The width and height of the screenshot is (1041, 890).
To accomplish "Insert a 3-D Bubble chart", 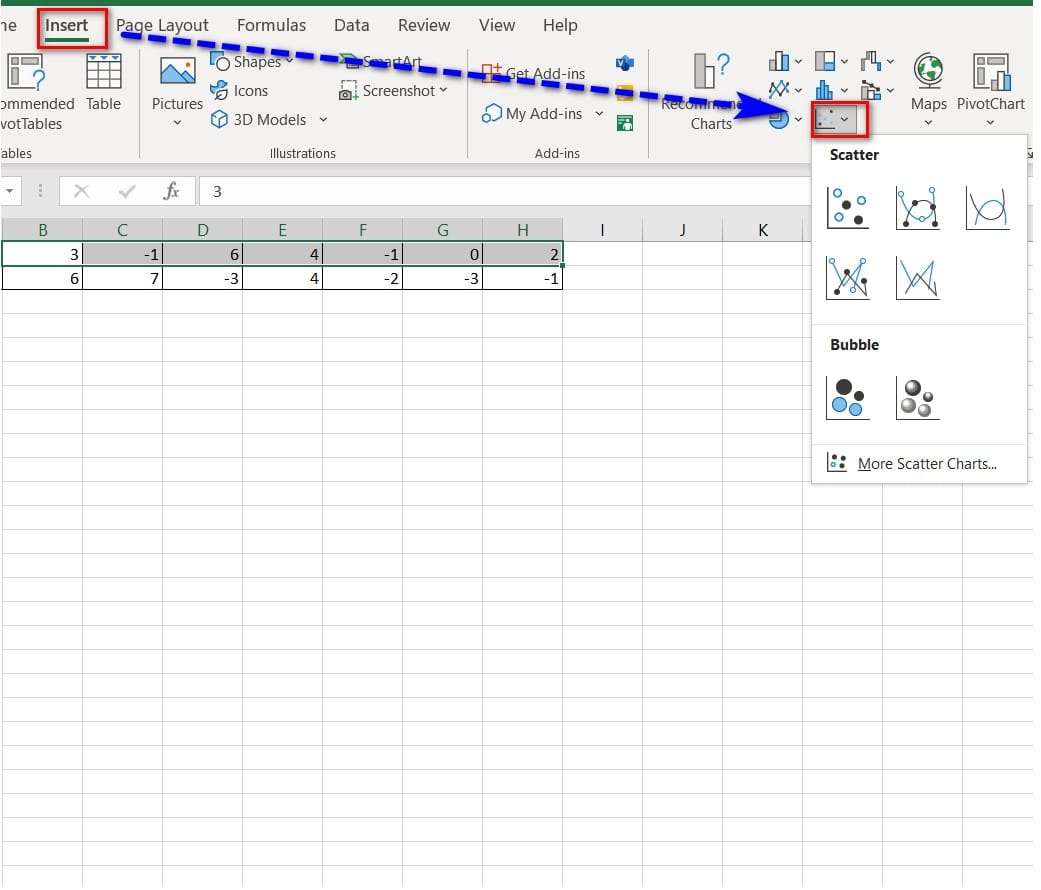I will (917, 397).
